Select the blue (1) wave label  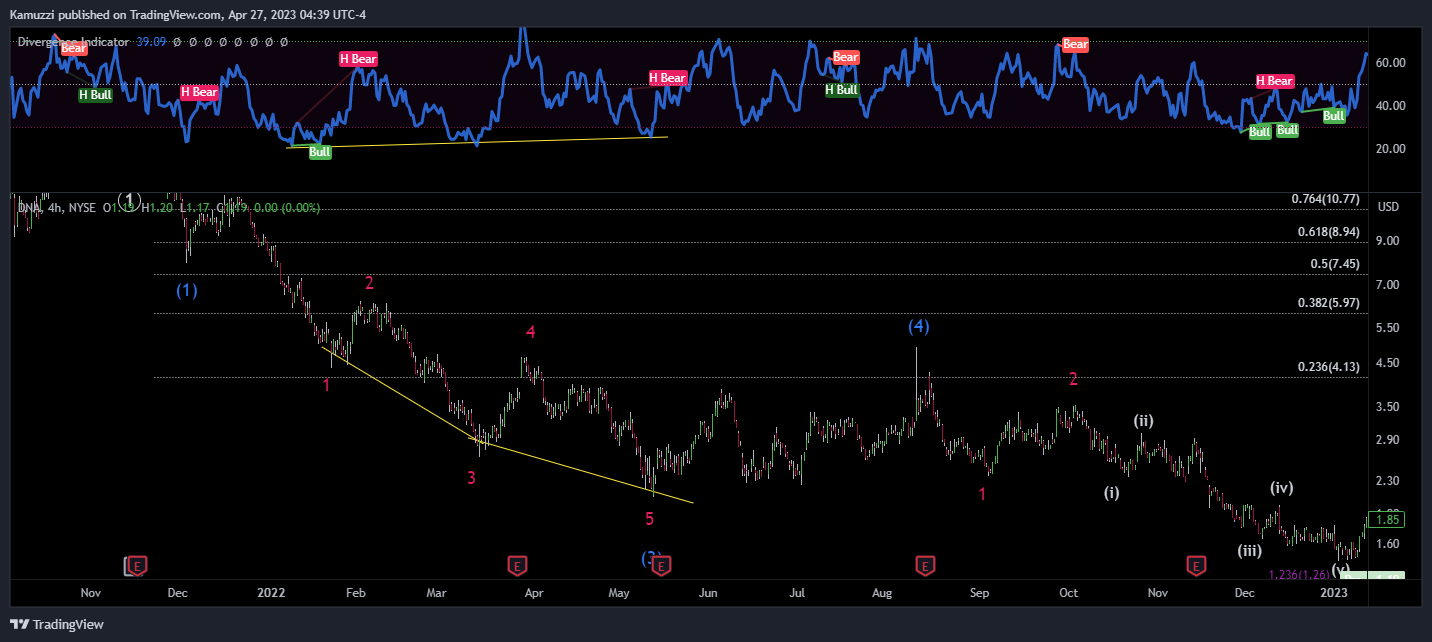coord(187,291)
